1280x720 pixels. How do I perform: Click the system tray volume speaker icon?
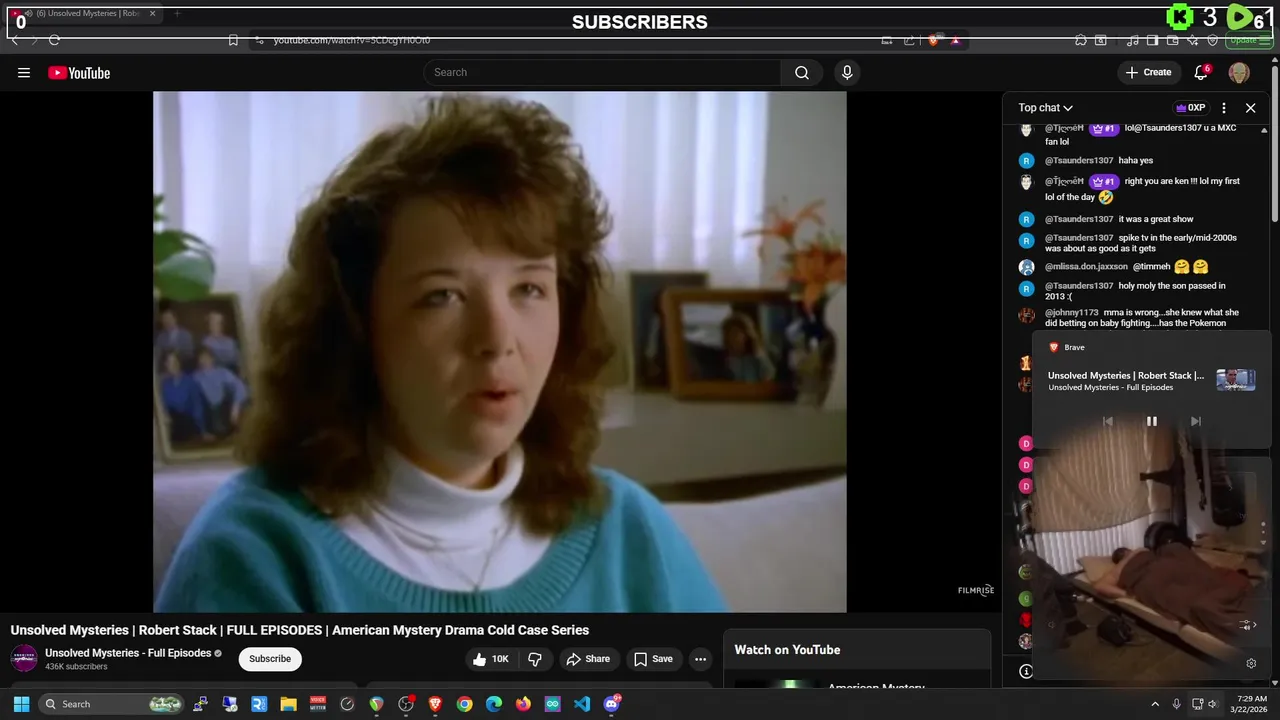(1214, 704)
